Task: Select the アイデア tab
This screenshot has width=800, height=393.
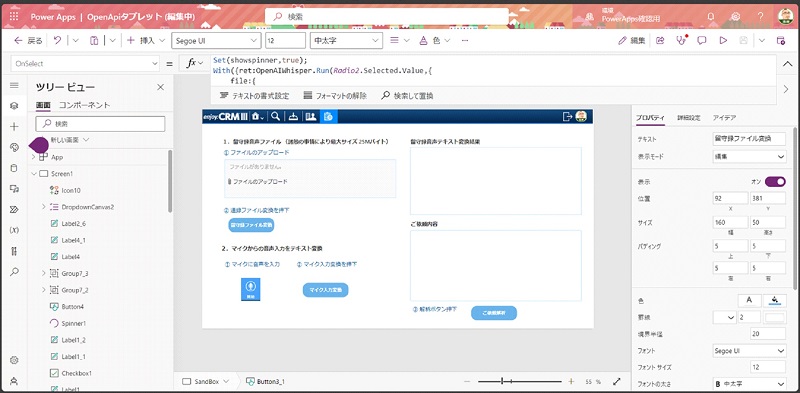Action: click(x=724, y=117)
